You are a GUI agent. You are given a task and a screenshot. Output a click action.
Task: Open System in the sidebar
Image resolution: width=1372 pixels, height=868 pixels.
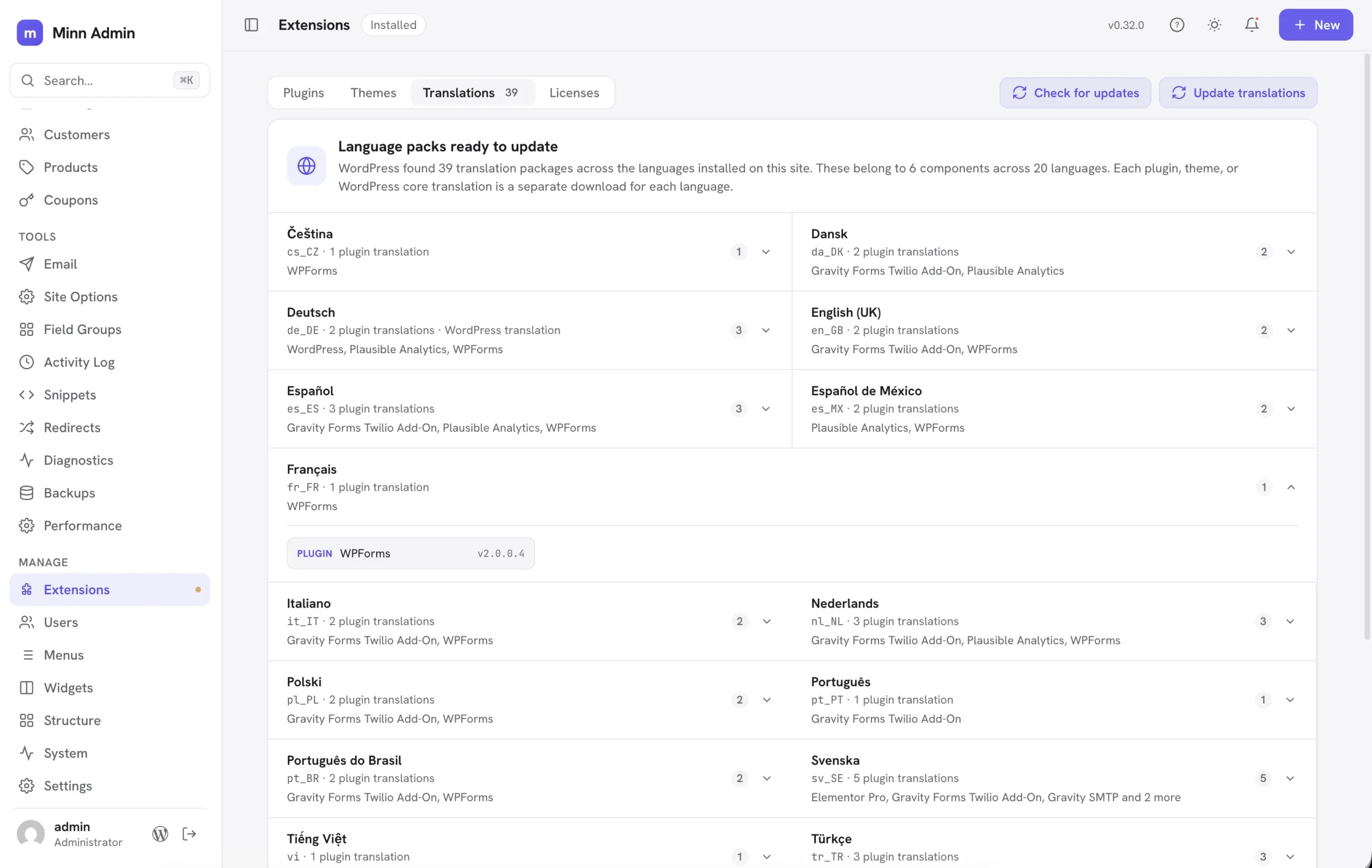point(109,753)
